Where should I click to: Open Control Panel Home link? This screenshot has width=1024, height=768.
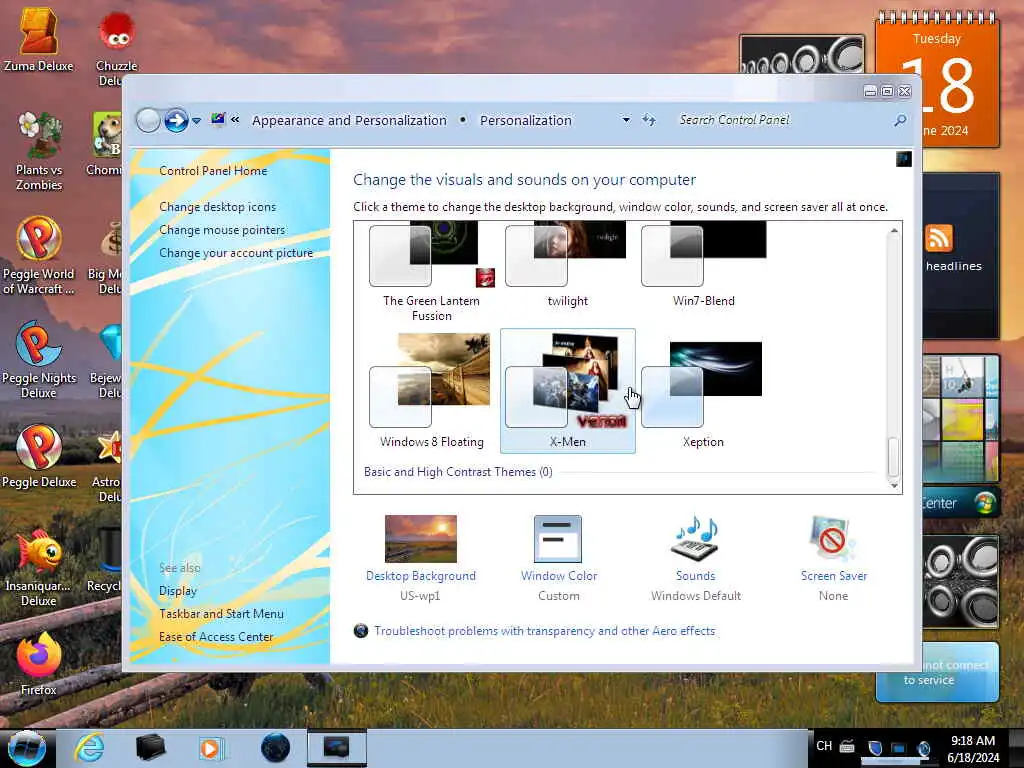click(x=213, y=171)
